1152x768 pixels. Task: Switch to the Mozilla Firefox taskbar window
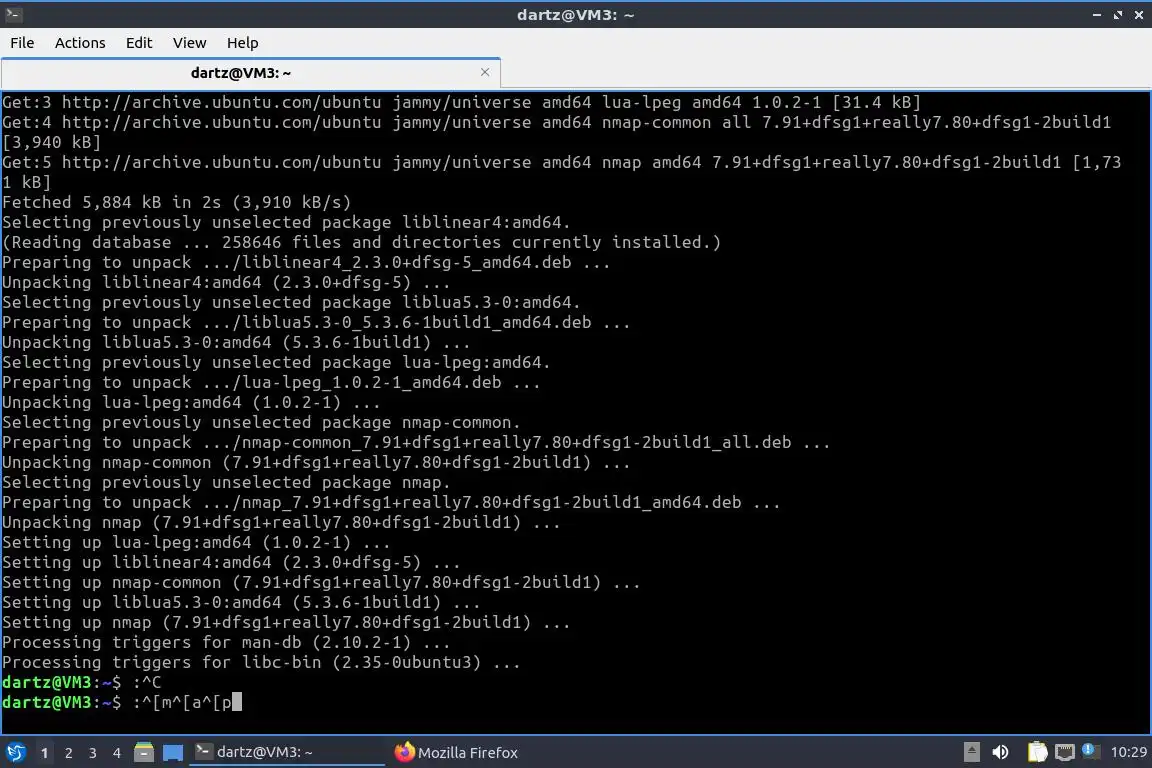[456, 753]
